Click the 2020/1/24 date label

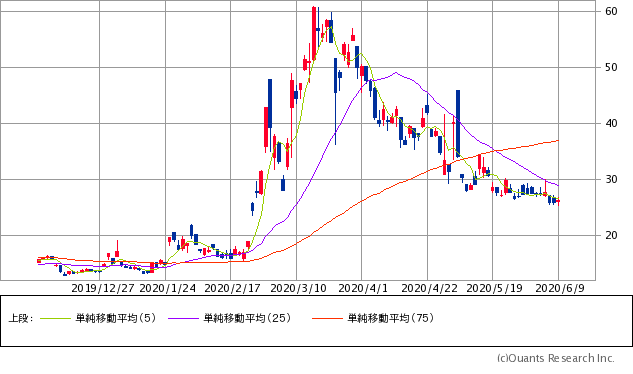tap(168, 288)
